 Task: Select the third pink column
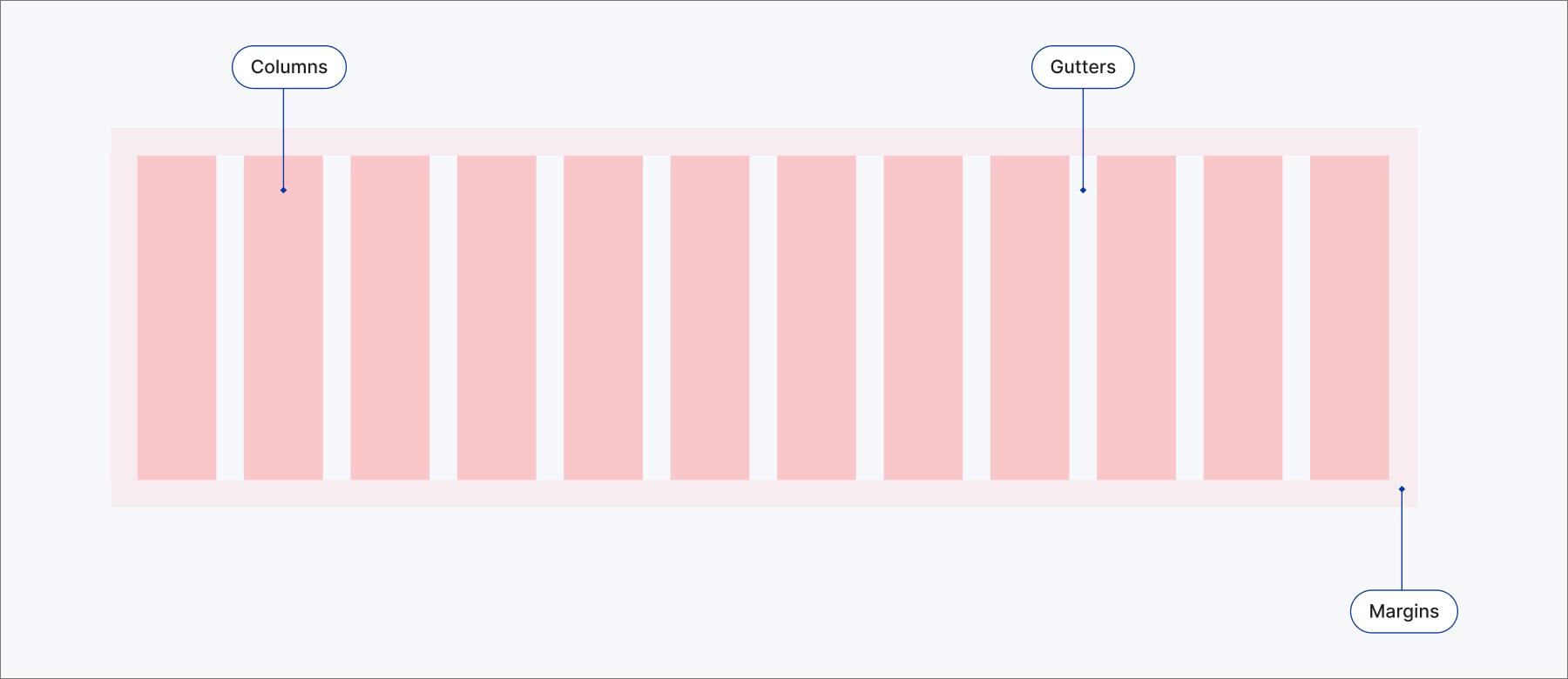pyautogui.click(x=390, y=318)
